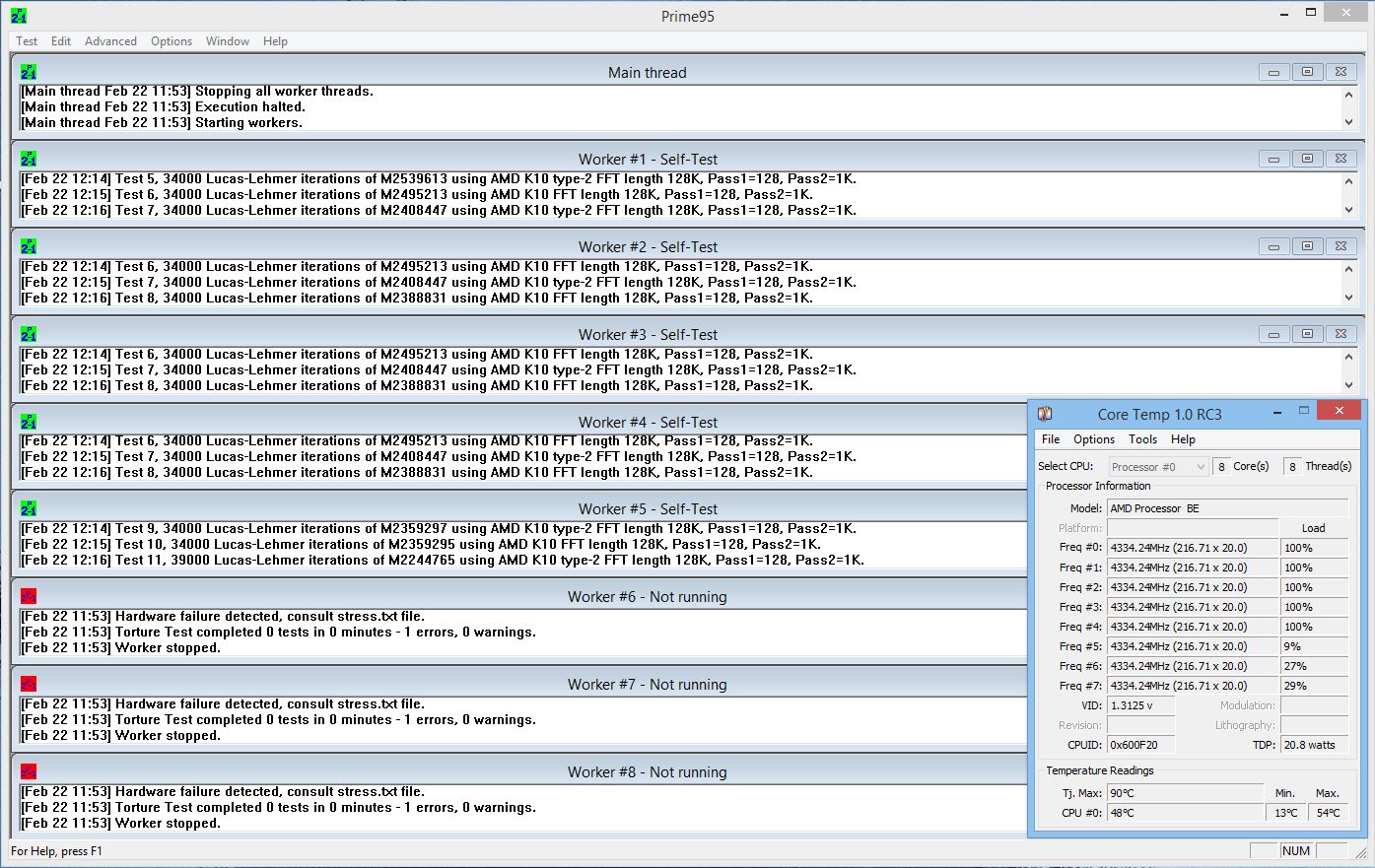
Task: Click the Freq #6 load value 27%
Action: pyautogui.click(x=1314, y=666)
